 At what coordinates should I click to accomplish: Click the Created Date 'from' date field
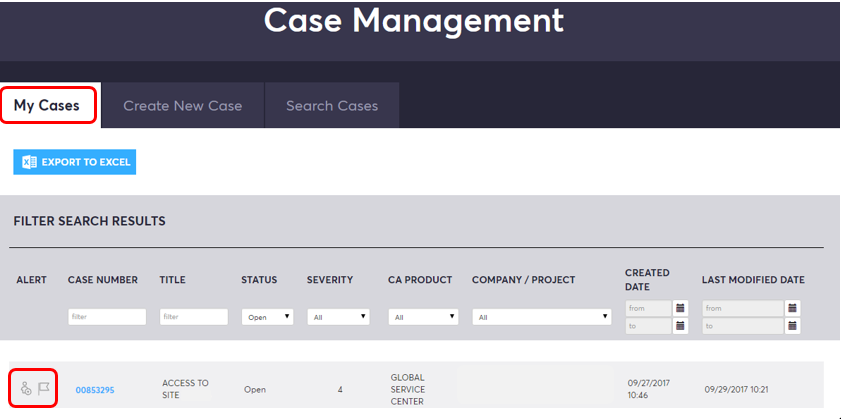[648, 308]
